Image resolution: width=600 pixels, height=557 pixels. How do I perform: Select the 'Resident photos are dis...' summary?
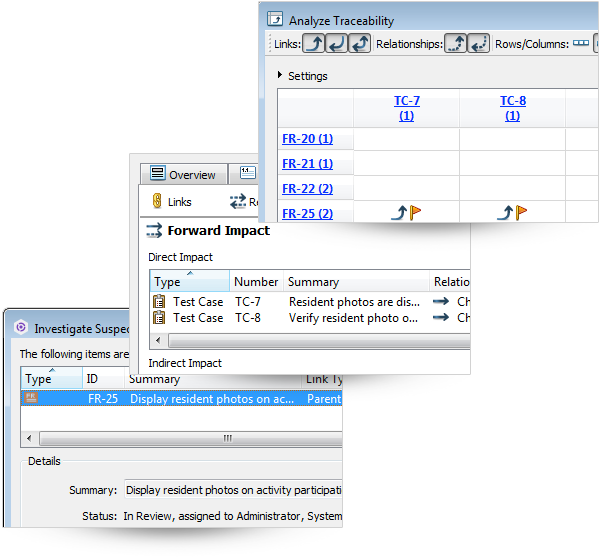tap(354, 301)
